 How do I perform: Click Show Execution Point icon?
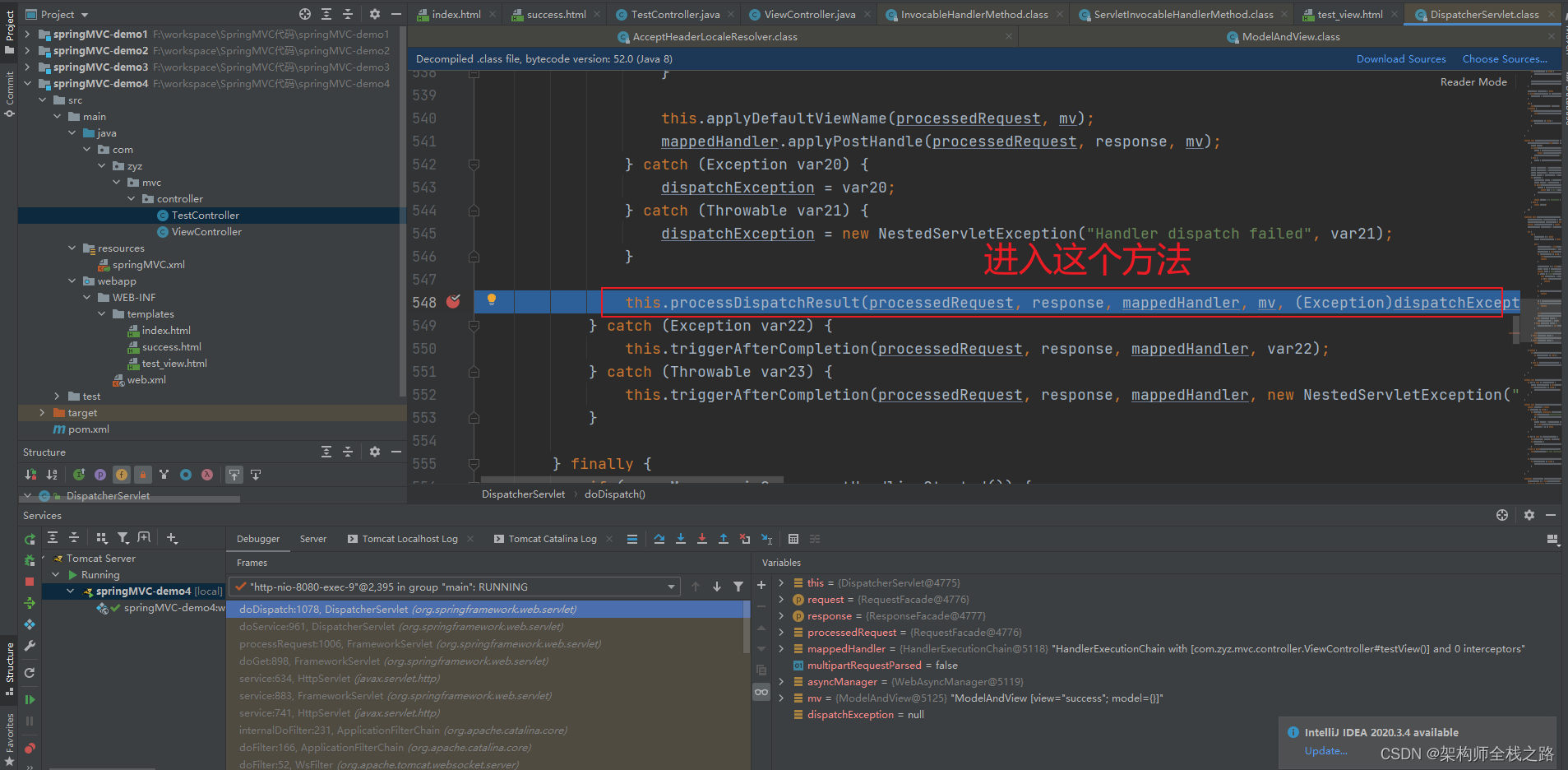click(x=632, y=539)
